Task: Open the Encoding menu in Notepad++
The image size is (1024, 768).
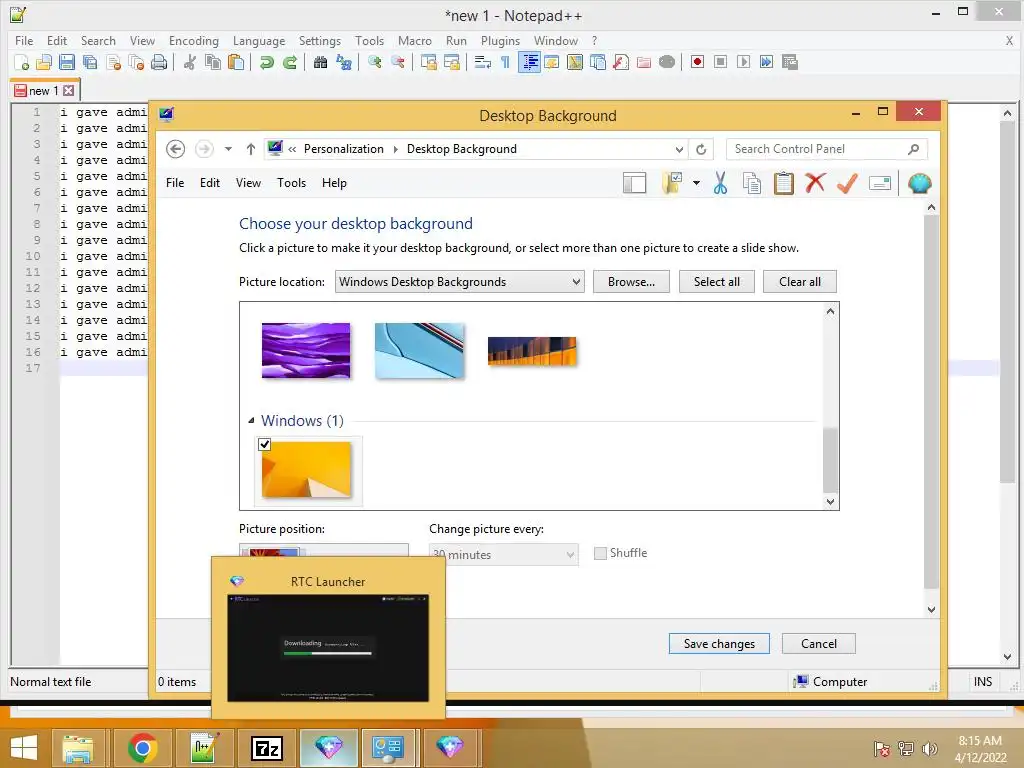Action: pyautogui.click(x=193, y=40)
